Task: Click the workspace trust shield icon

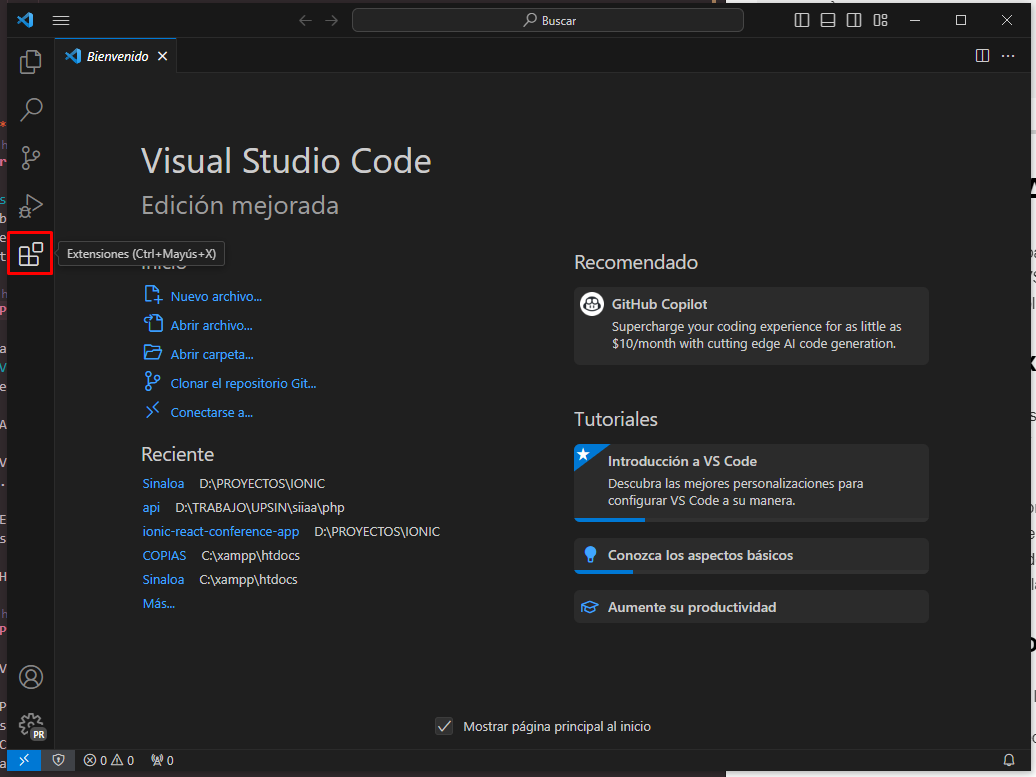Action: 59,760
